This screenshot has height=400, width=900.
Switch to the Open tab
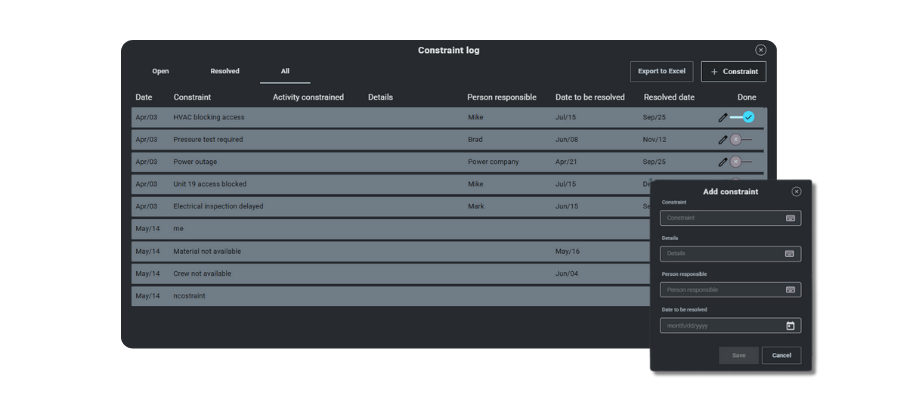(x=160, y=72)
